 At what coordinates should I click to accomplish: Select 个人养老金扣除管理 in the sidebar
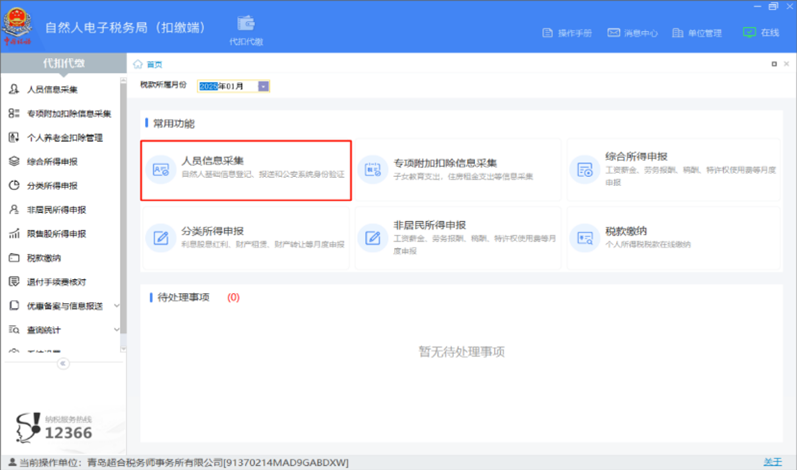point(65,138)
